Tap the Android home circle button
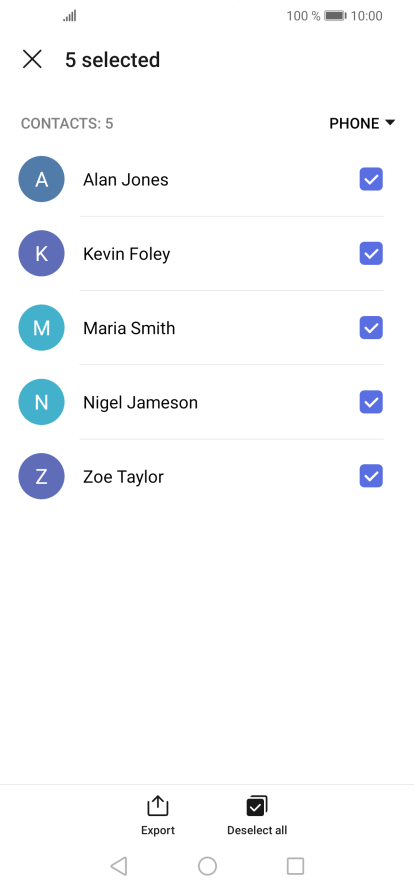Image resolution: width=415 pixels, height=890 pixels. coord(207,866)
